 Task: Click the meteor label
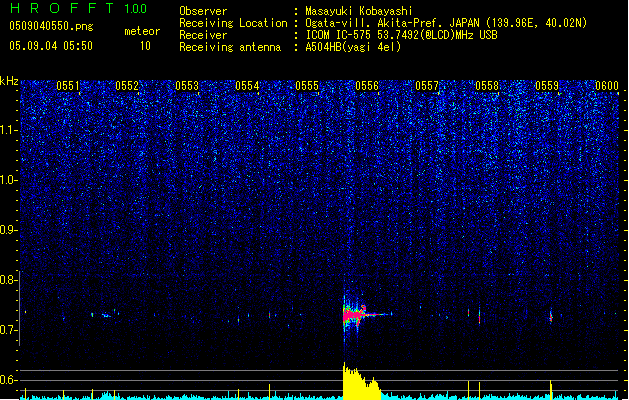coord(142,31)
